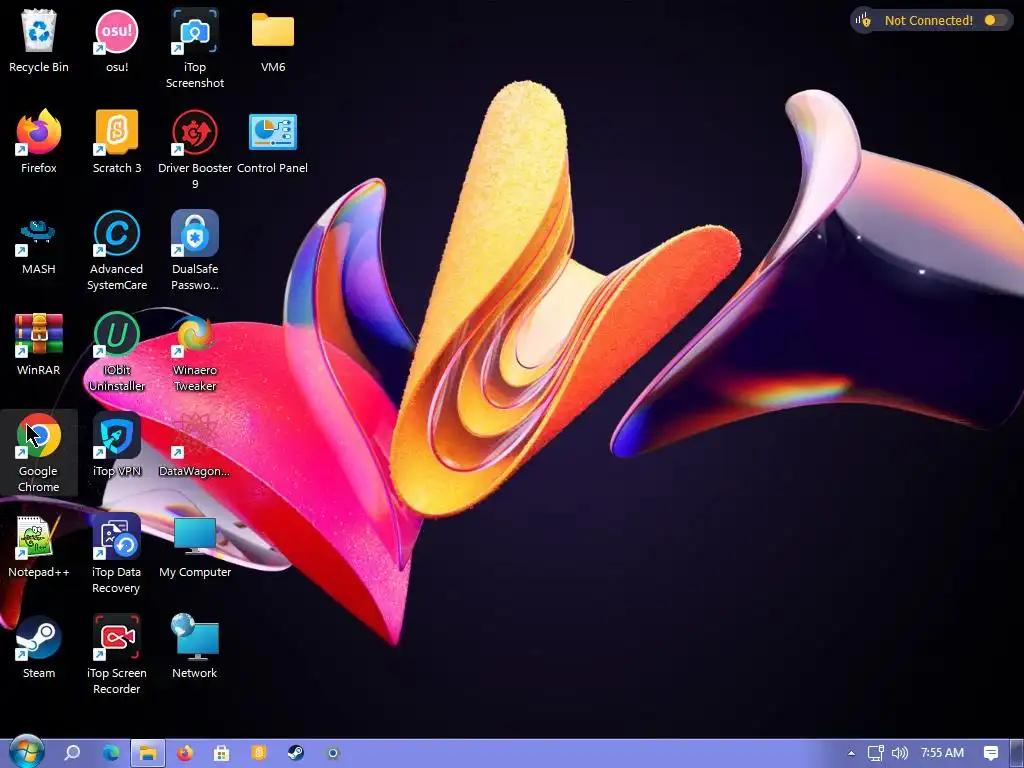Open Microsoft Edge in the taskbar
The width and height of the screenshot is (1024, 768).
[110, 753]
